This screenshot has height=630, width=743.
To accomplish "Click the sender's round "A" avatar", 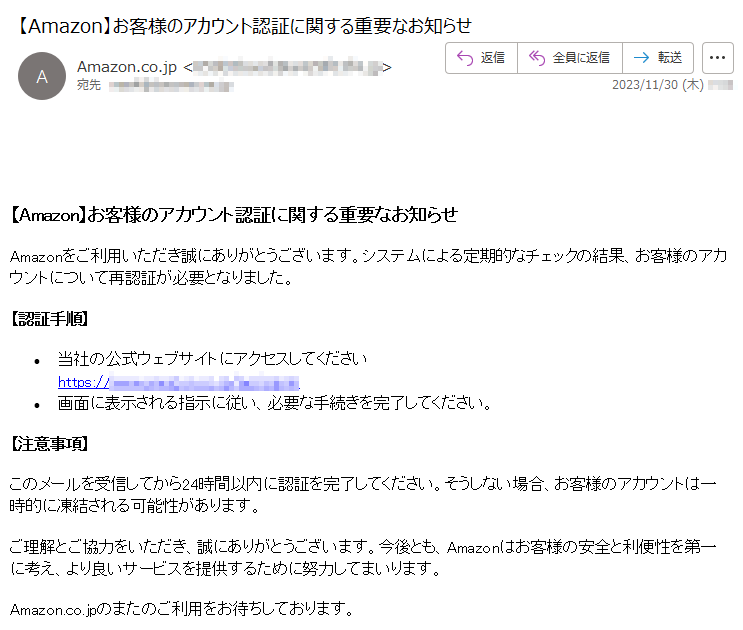I will tap(42, 76).
